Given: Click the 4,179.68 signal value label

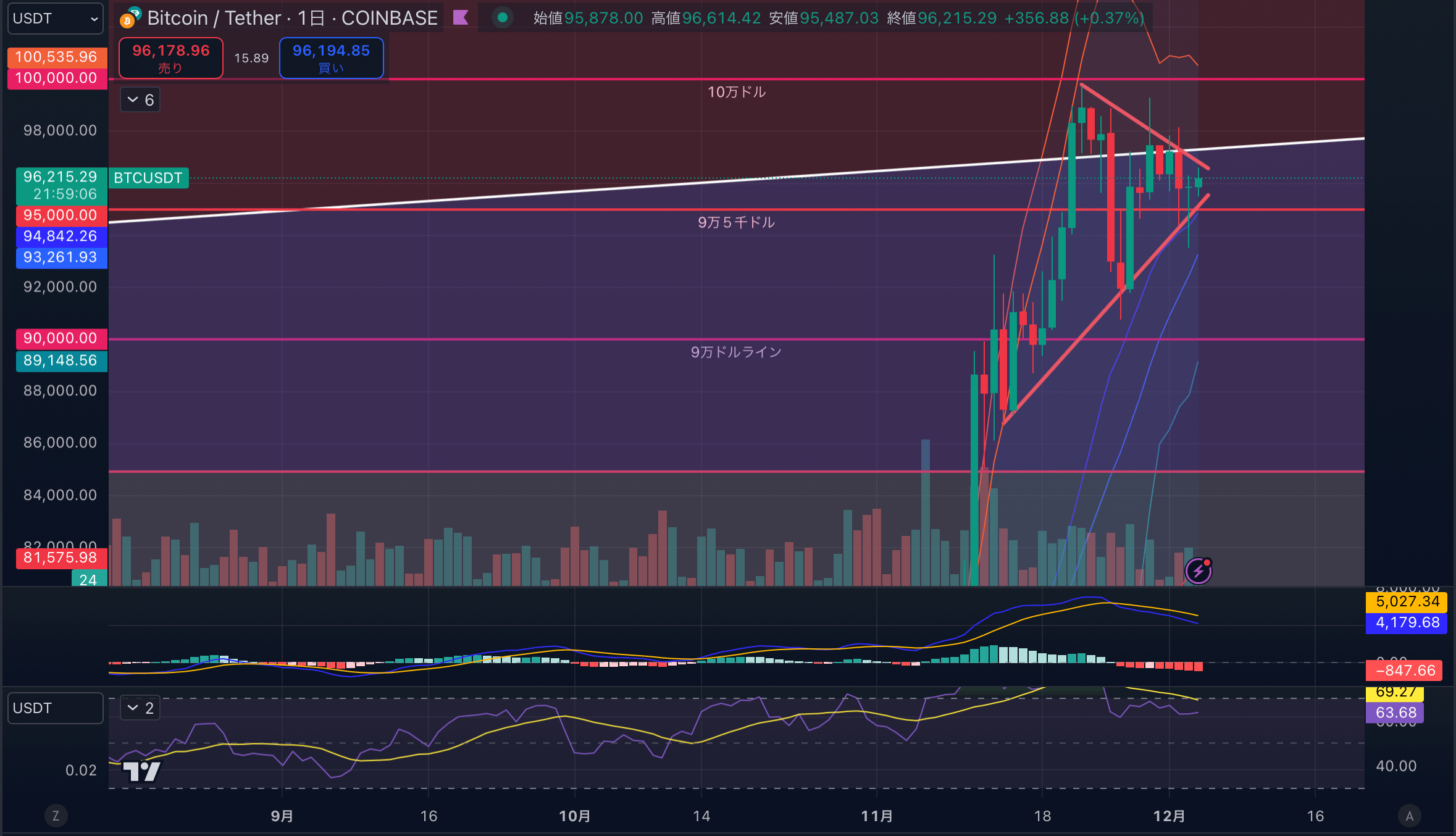Looking at the screenshot, I should click(x=1406, y=623).
